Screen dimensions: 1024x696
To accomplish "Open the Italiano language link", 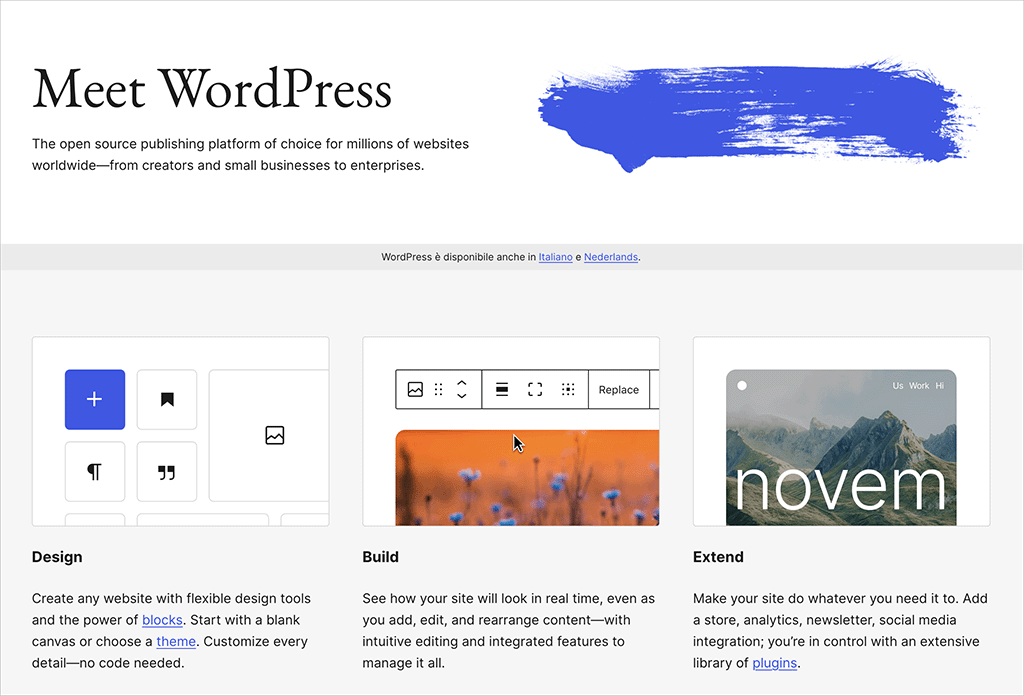I will tap(556, 257).
